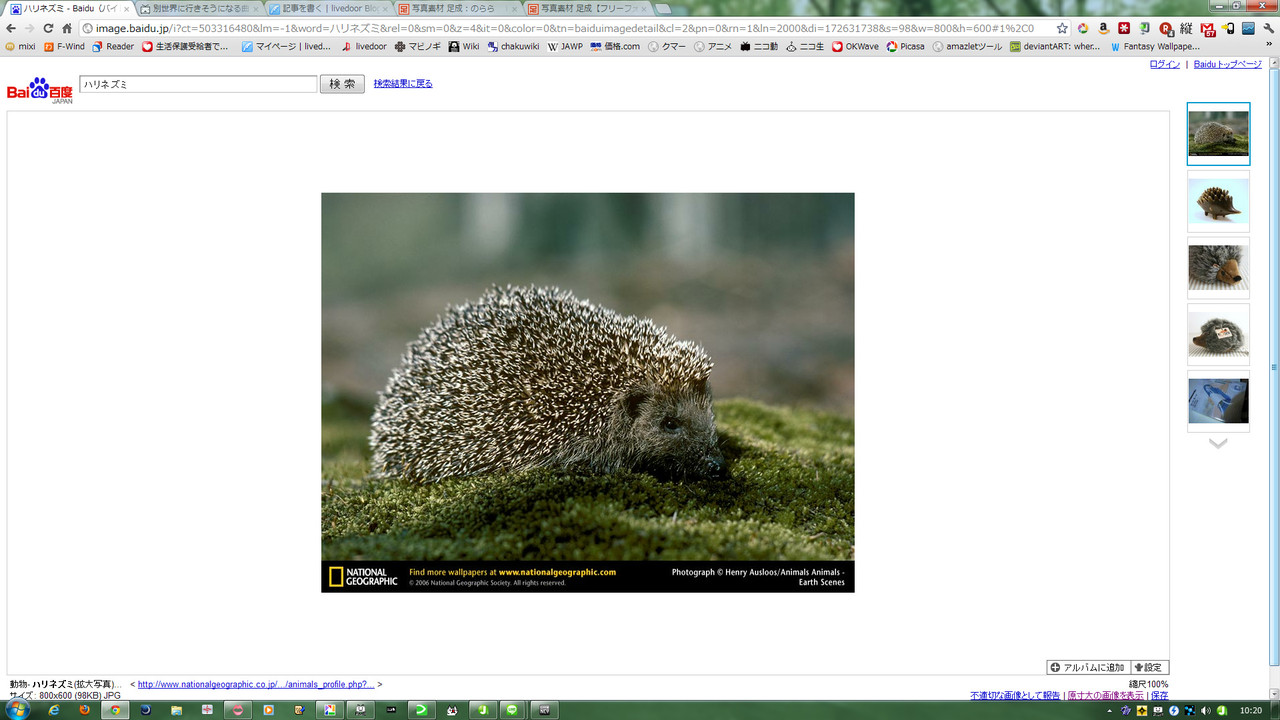The height and width of the screenshot is (720, 1280).
Task: Open the Fantasy Wallpaper bookmark
Action: 1155,46
